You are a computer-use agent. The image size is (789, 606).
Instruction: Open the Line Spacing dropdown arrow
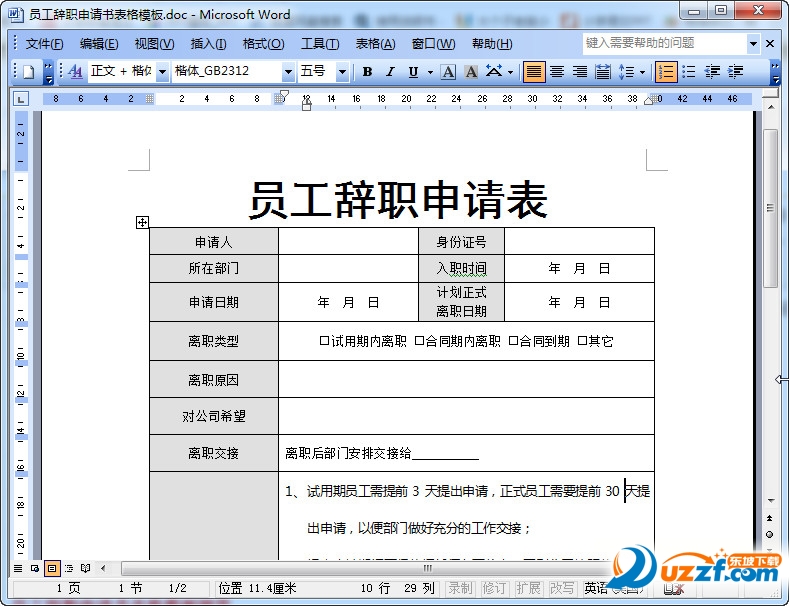point(643,72)
